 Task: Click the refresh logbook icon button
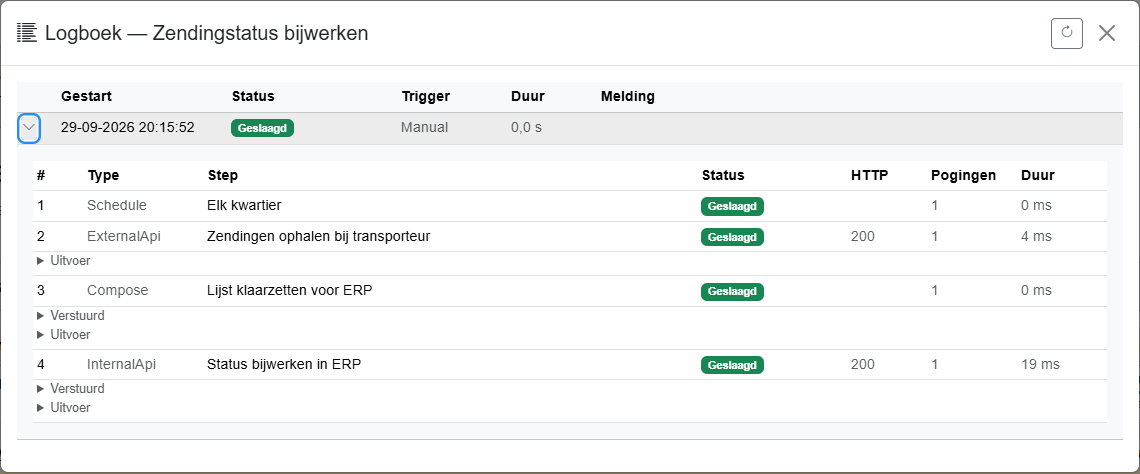click(x=1067, y=33)
